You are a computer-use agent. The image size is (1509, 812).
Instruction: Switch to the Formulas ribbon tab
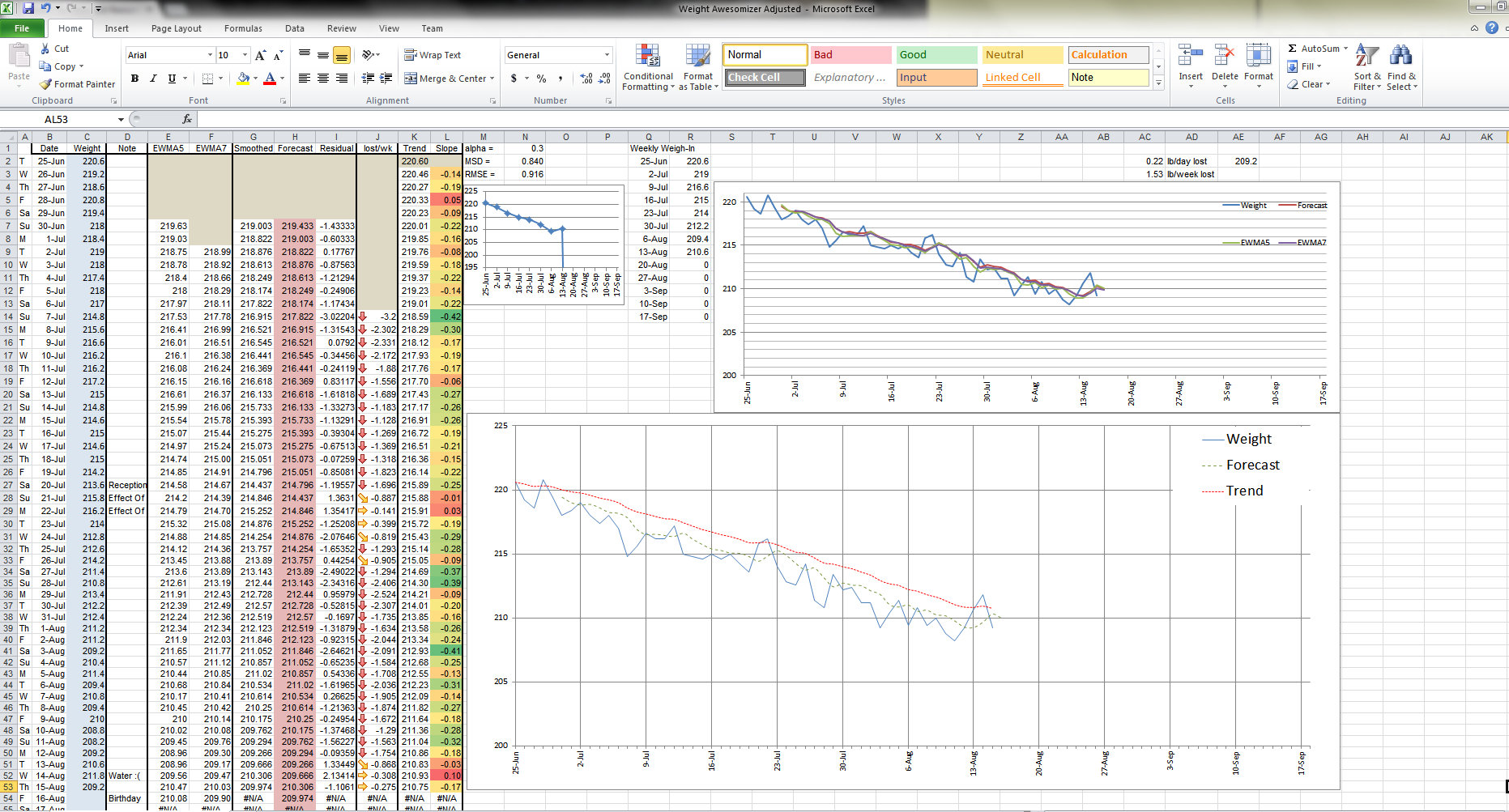point(243,28)
